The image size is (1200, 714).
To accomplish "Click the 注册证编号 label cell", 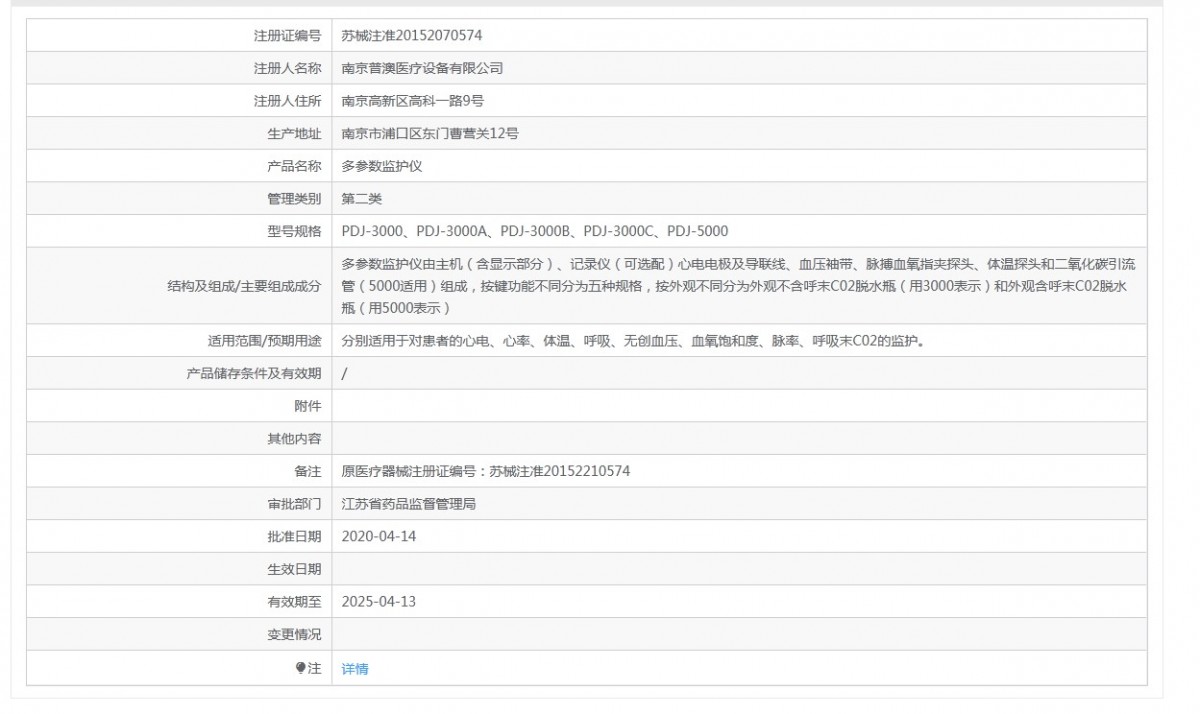I will (179, 35).
